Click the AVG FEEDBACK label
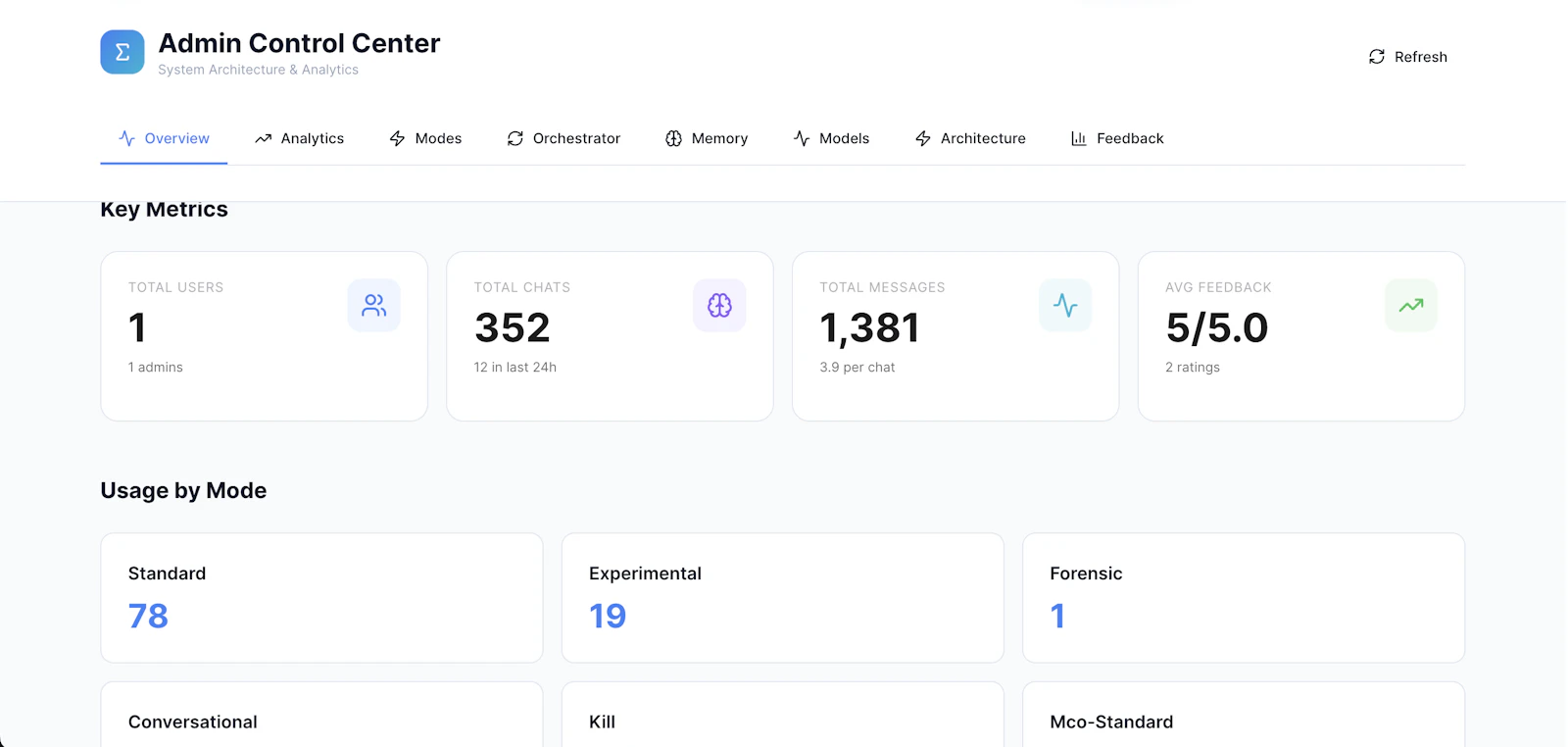 pyautogui.click(x=1218, y=287)
